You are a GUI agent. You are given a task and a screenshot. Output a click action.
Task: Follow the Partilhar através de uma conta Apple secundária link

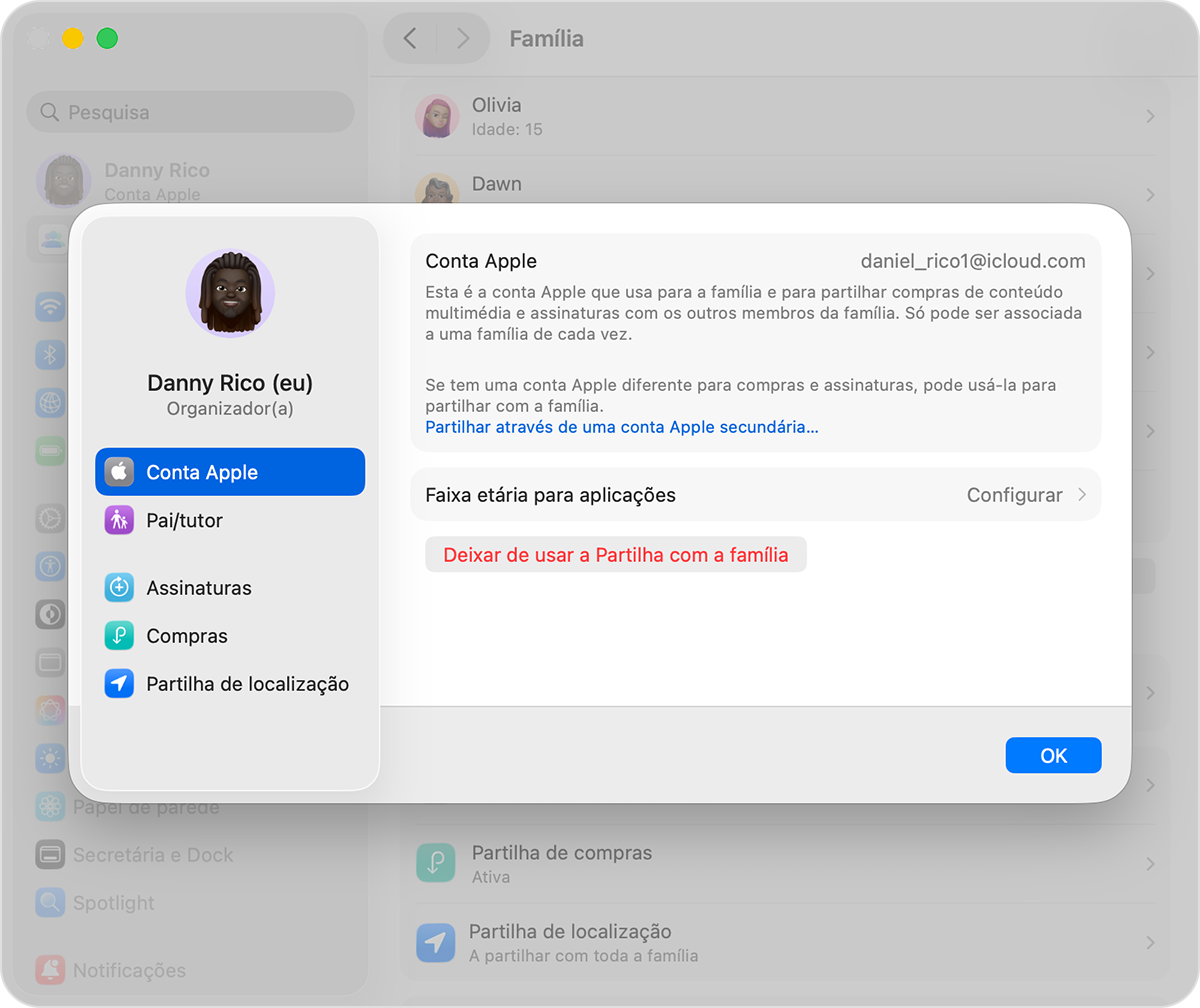click(x=619, y=427)
